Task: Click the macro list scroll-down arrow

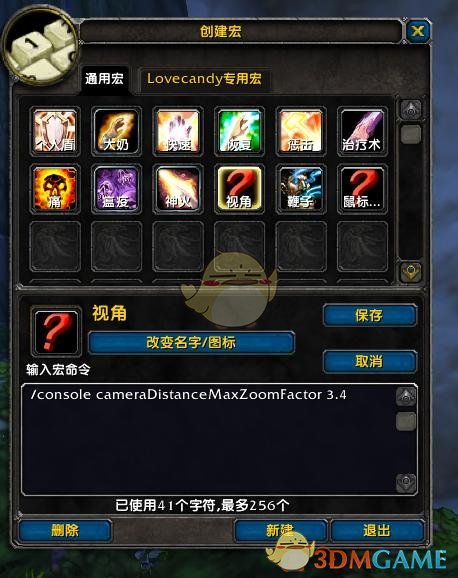Action: (411, 272)
